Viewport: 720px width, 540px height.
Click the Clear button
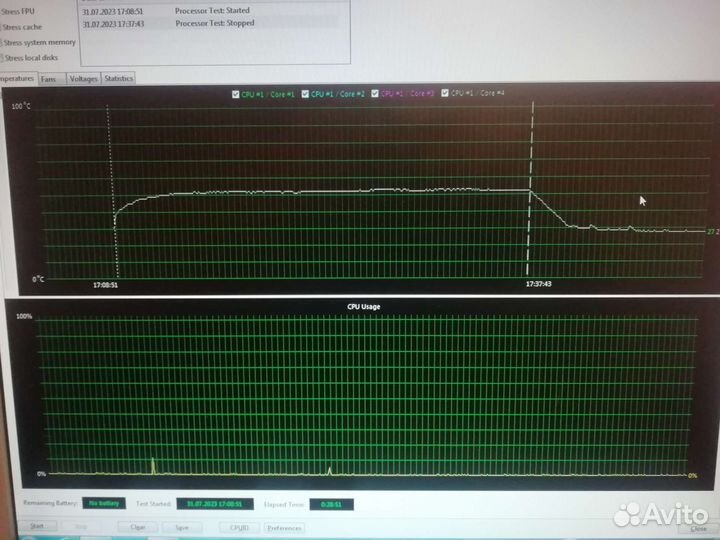[x=137, y=527]
